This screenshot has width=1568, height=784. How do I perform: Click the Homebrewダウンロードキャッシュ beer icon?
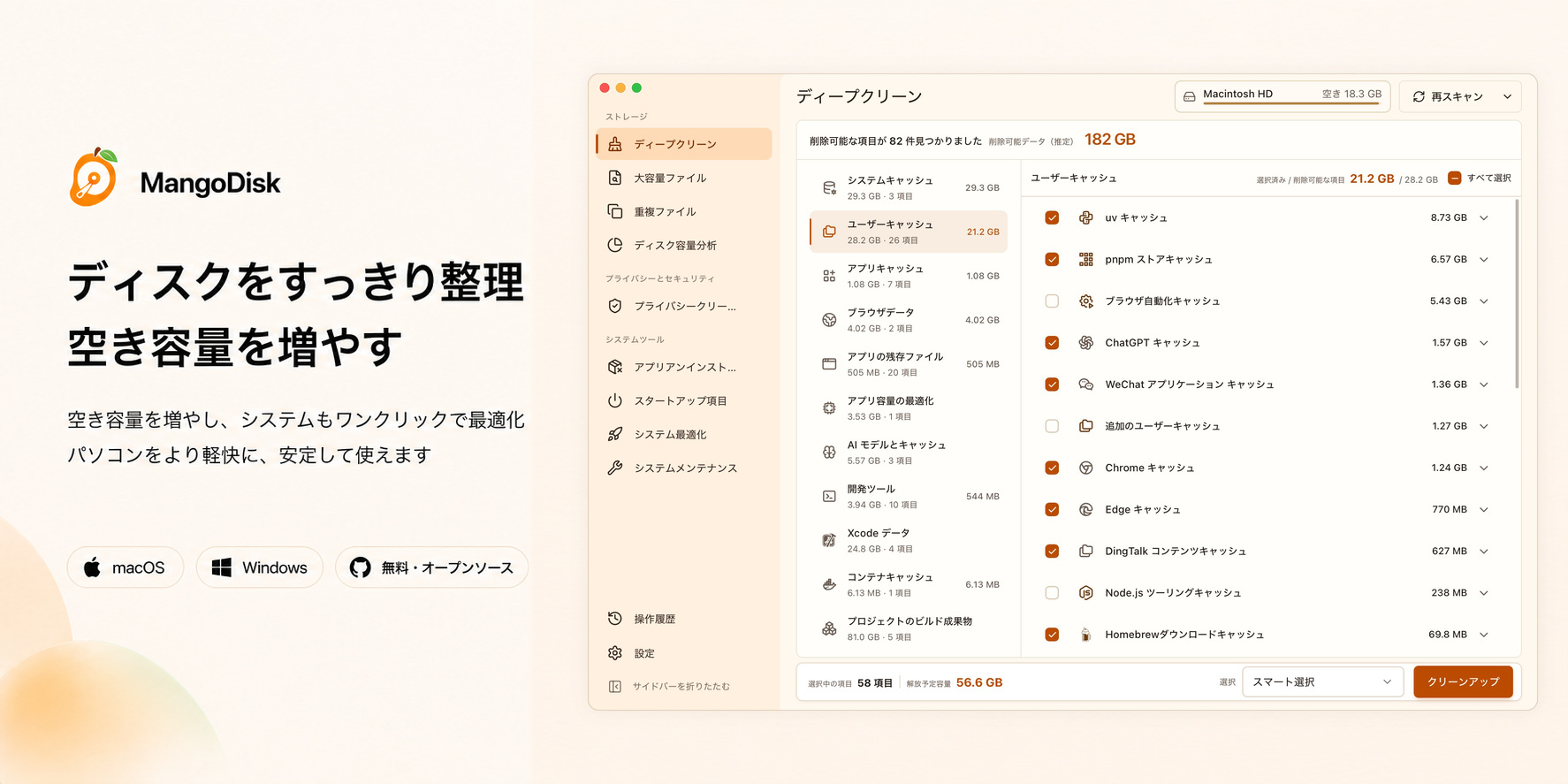1085,635
